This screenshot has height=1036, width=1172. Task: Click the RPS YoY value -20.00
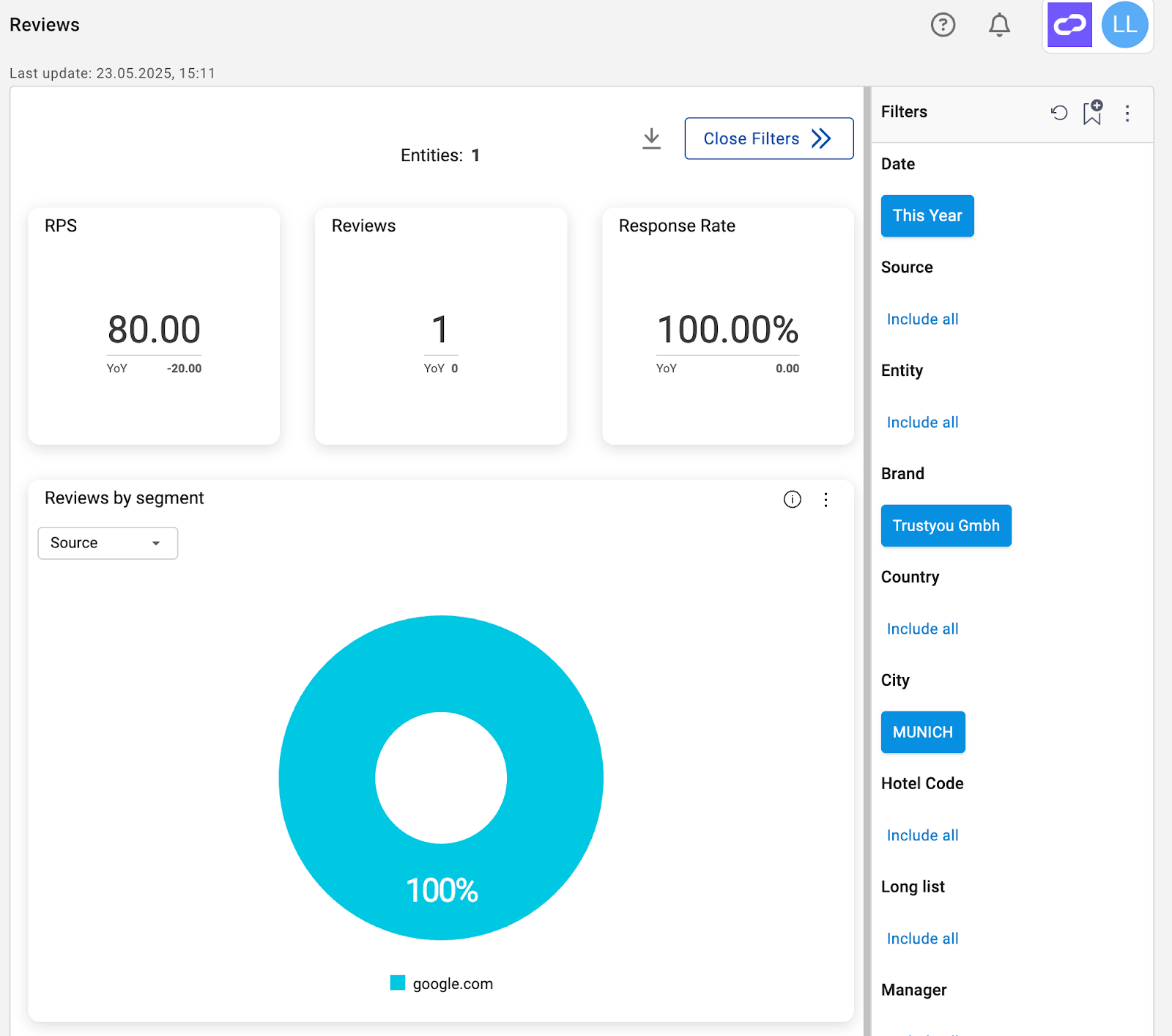184,369
